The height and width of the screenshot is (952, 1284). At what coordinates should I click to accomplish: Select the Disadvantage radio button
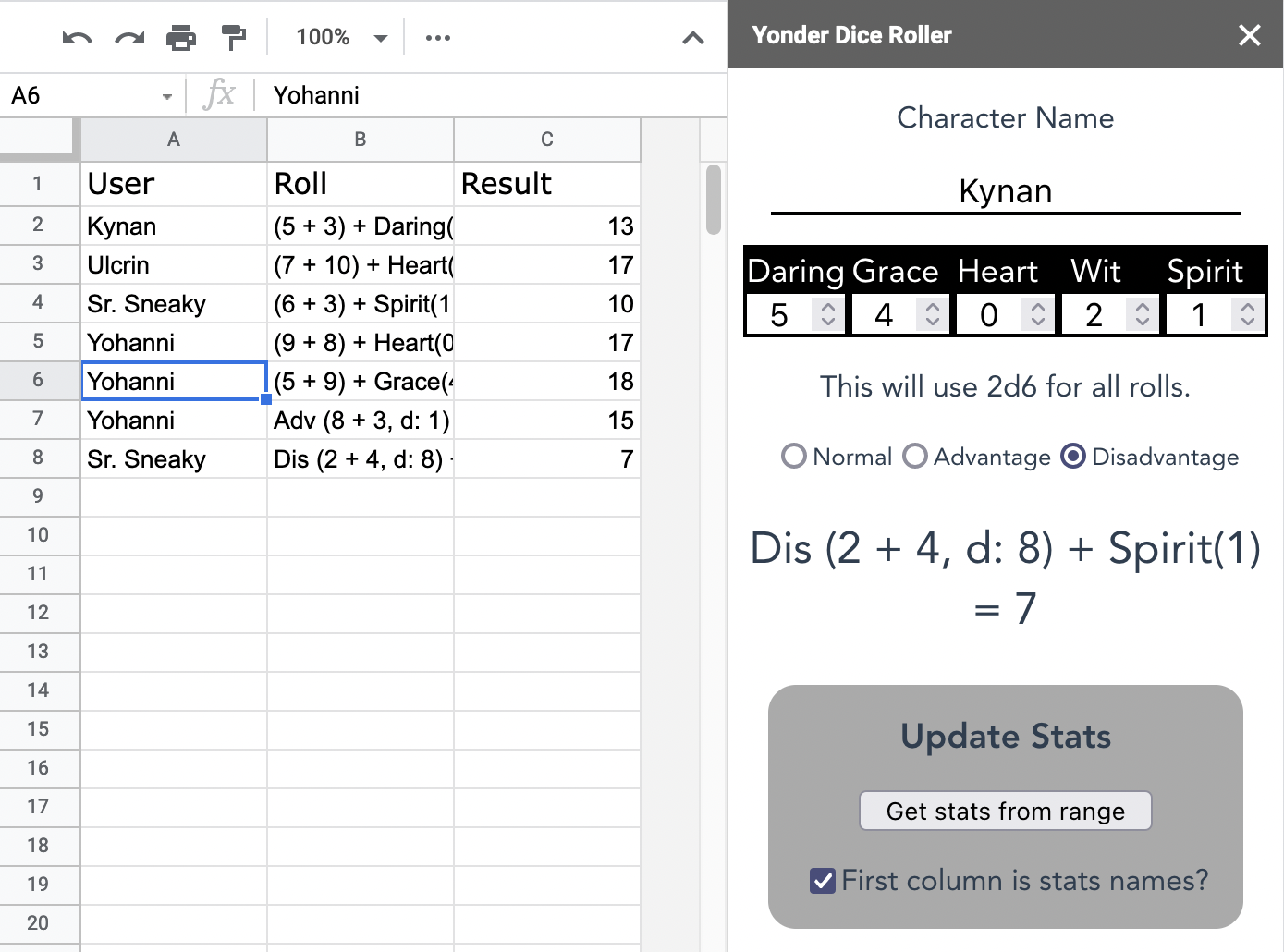coord(1073,457)
